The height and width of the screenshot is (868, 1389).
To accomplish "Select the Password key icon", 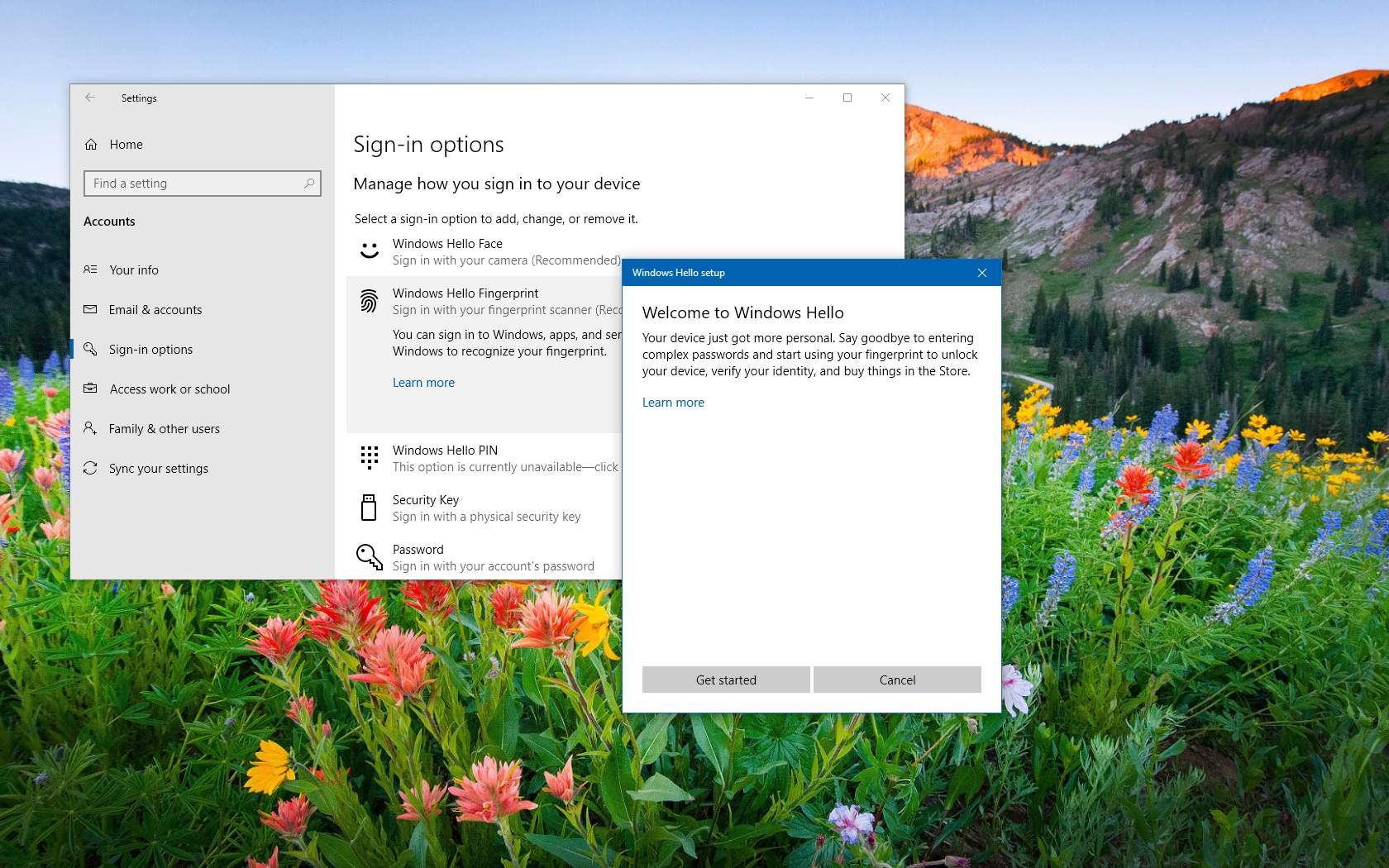I will (x=368, y=556).
